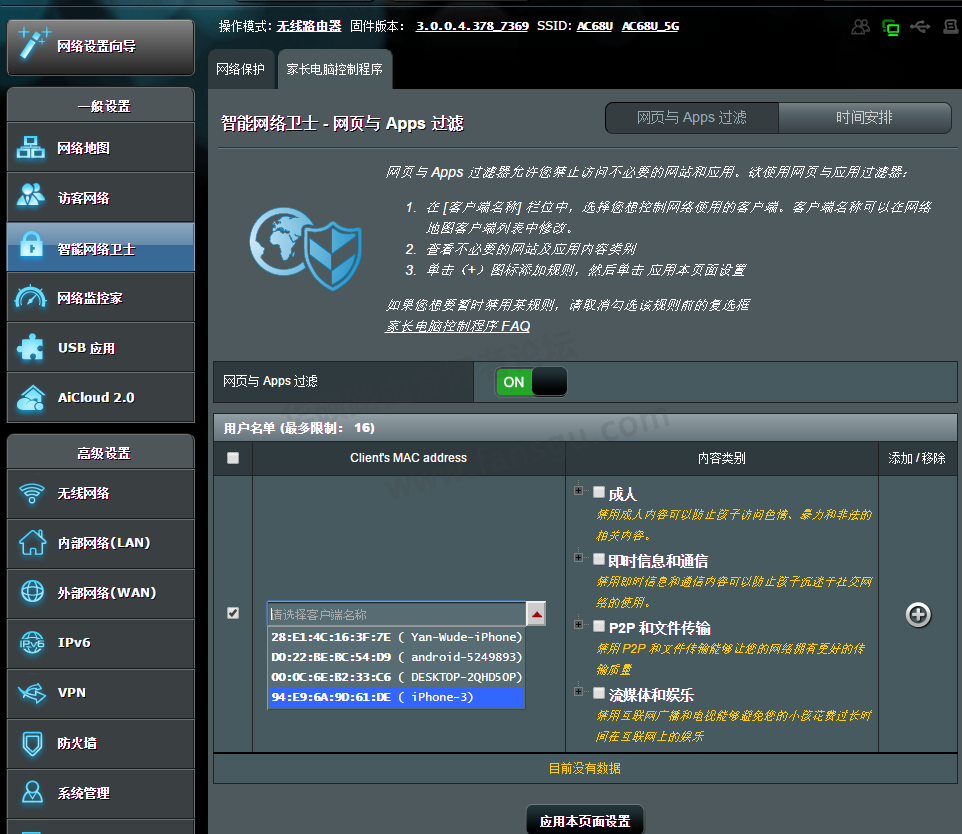Viewport: 962px width, 834px height.
Task: Click the 防火墙 shield icon
Action: 32,743
